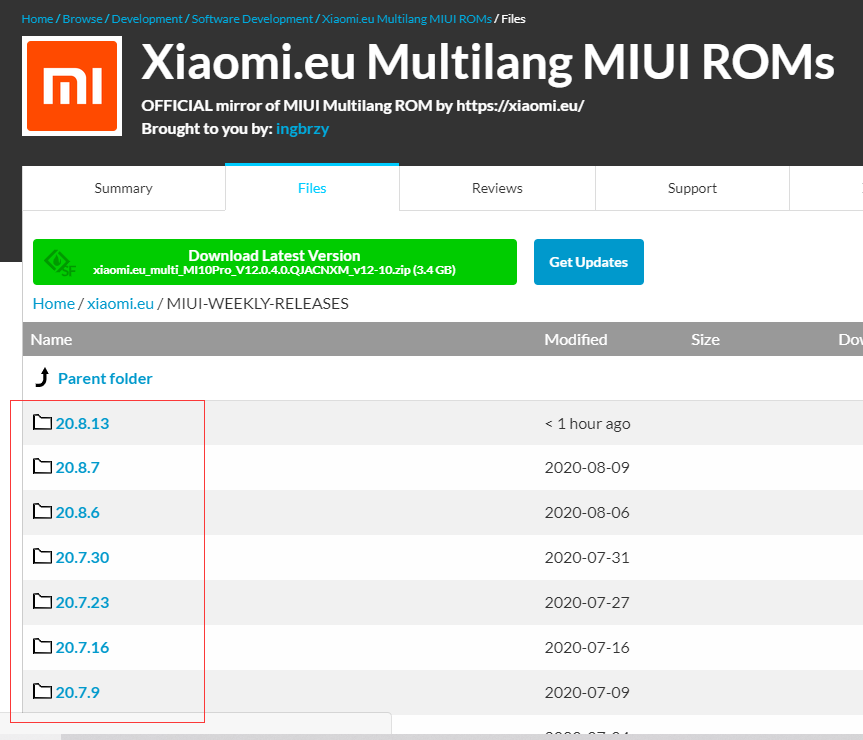
Task: Click the 2020-07-16 modified date
Action: coord(587,648)
